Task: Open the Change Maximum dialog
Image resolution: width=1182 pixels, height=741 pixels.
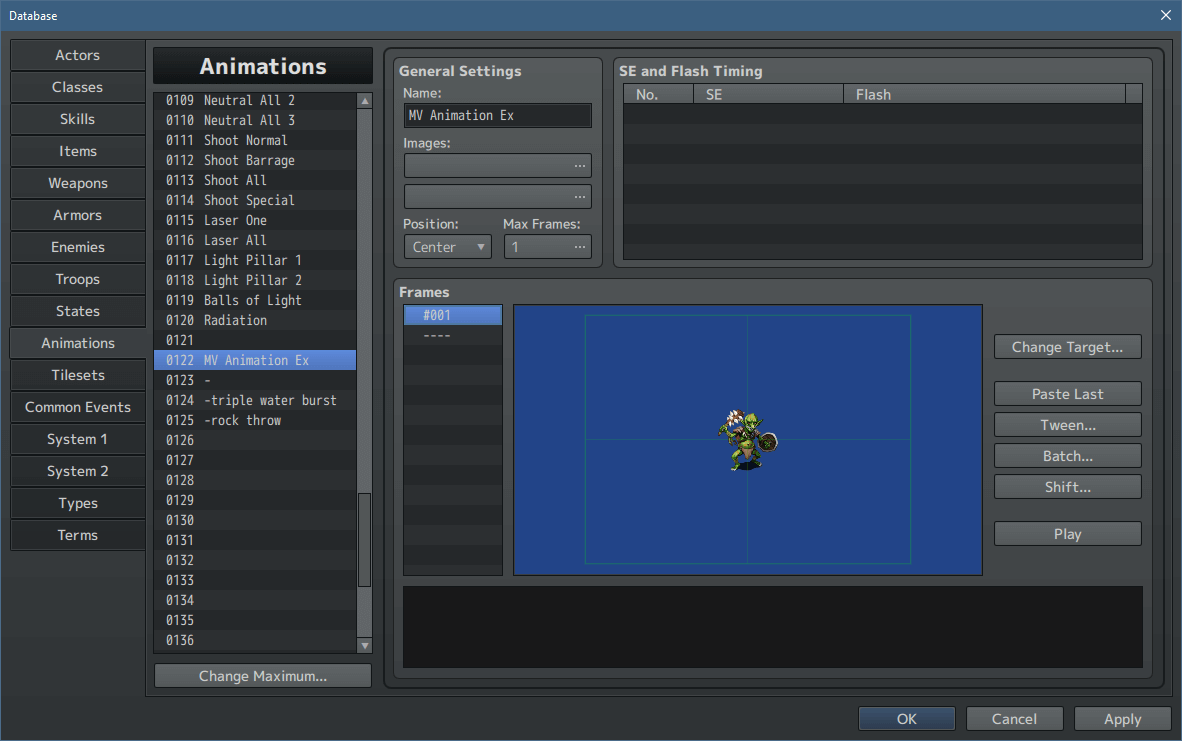Action: point(262,675)
